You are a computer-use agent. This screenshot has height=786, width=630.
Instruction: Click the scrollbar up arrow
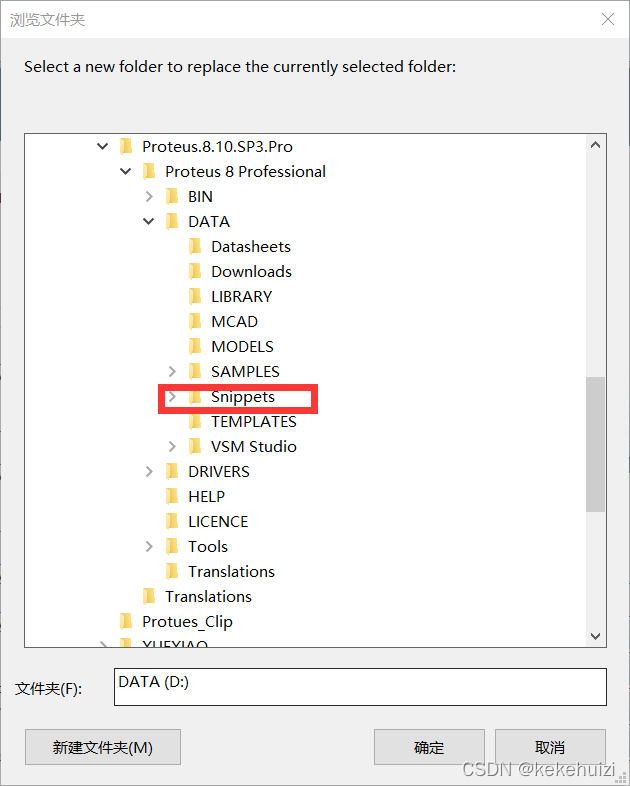click(x=595, y=145)
